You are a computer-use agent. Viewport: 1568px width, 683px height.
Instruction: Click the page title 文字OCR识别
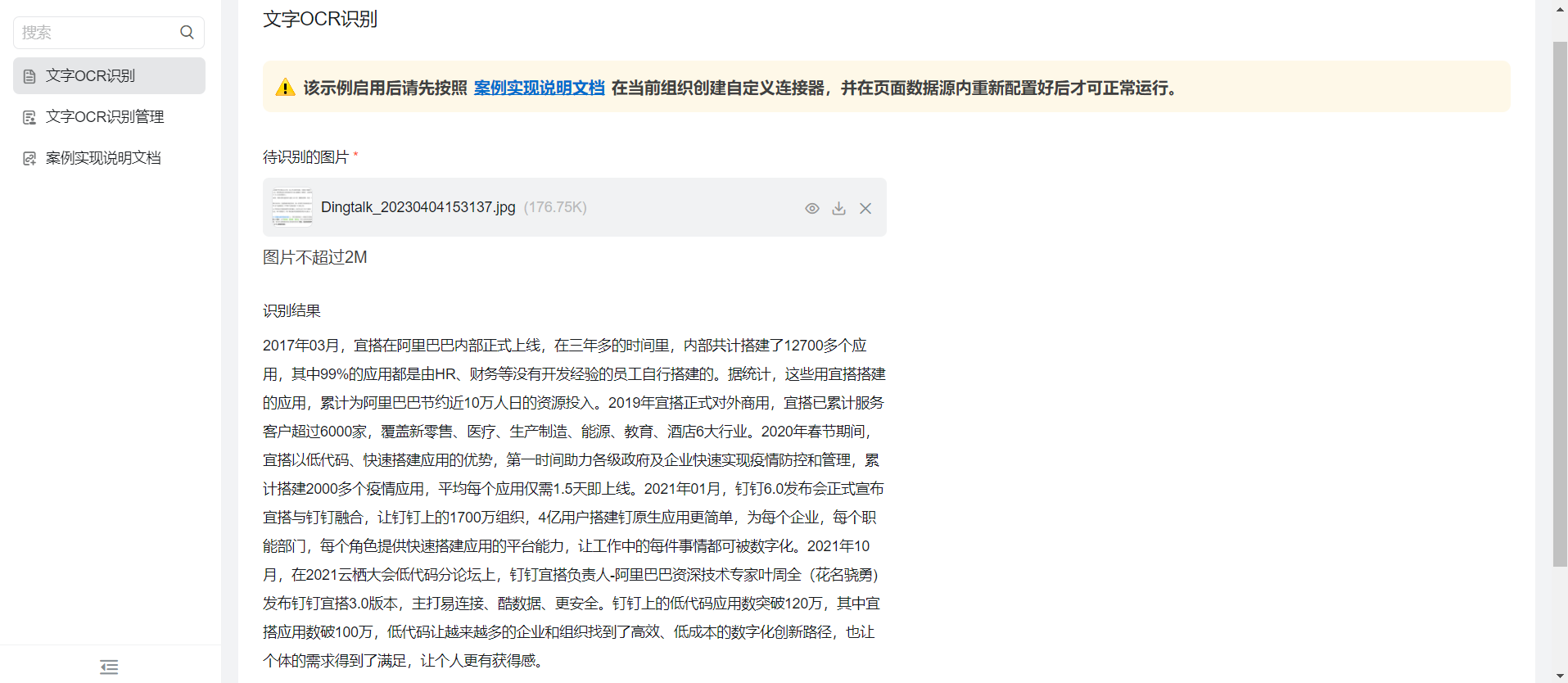point(320,19)
